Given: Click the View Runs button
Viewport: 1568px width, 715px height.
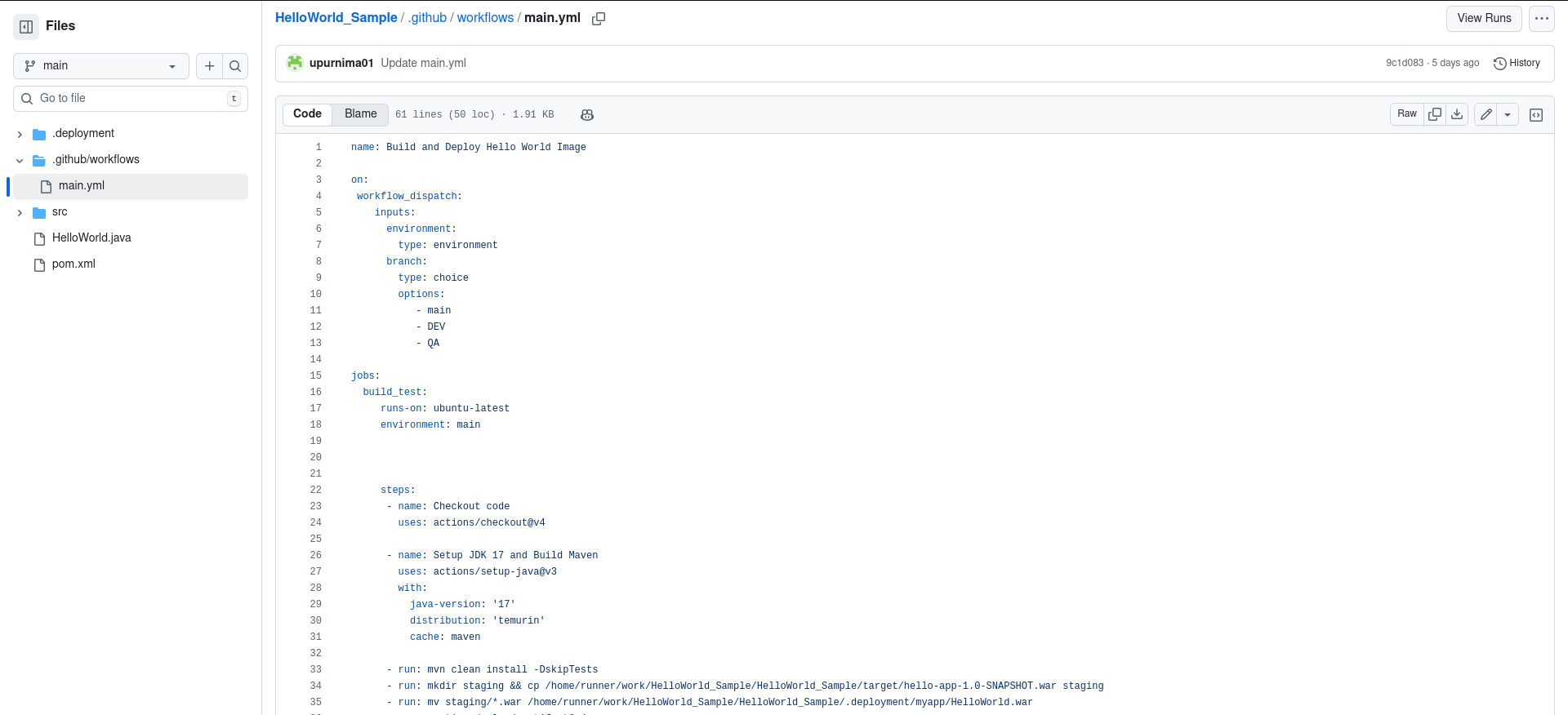Looking at the screenshot, I should coord(1484,19).
